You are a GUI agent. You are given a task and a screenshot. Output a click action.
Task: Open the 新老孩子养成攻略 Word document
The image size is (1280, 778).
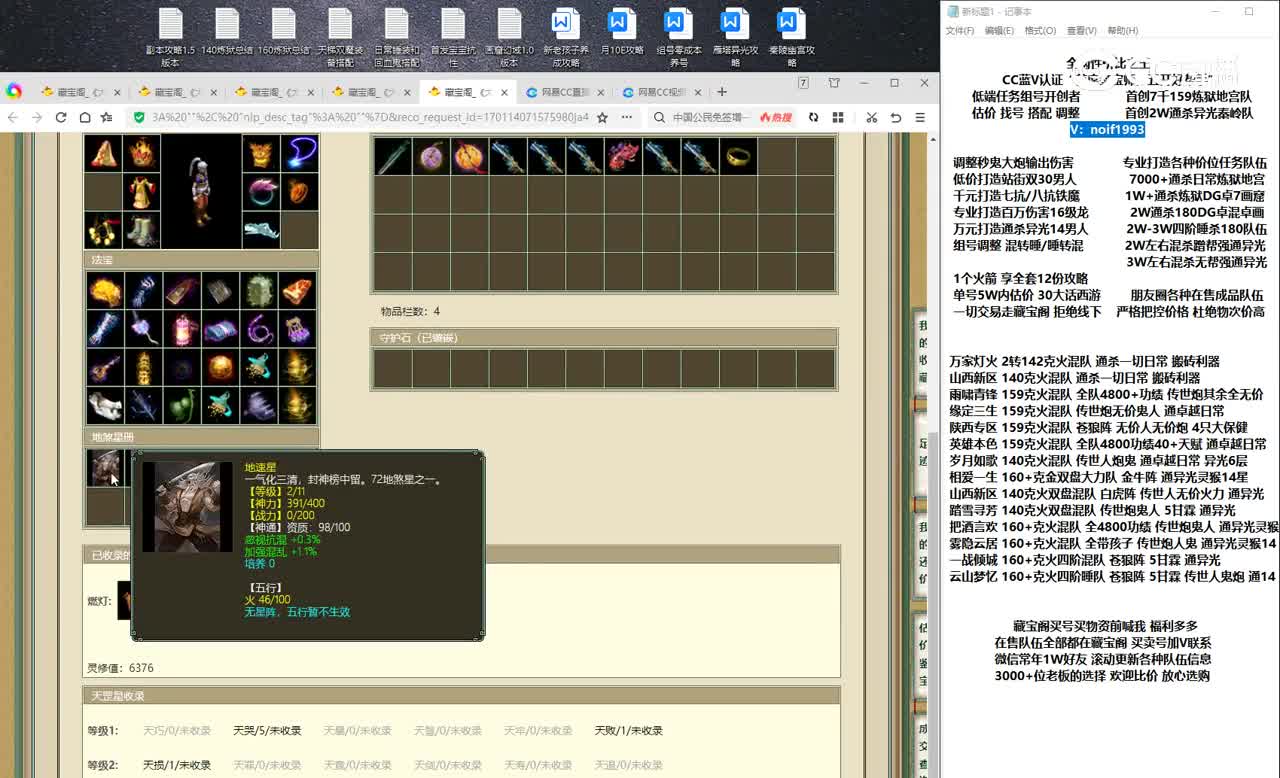click(x=566, y=38)
